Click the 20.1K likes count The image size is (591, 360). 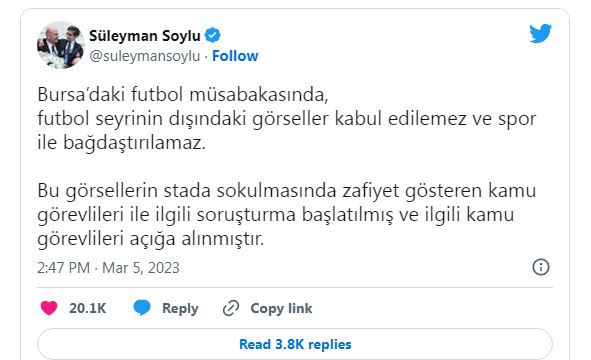tap(87, 308)
